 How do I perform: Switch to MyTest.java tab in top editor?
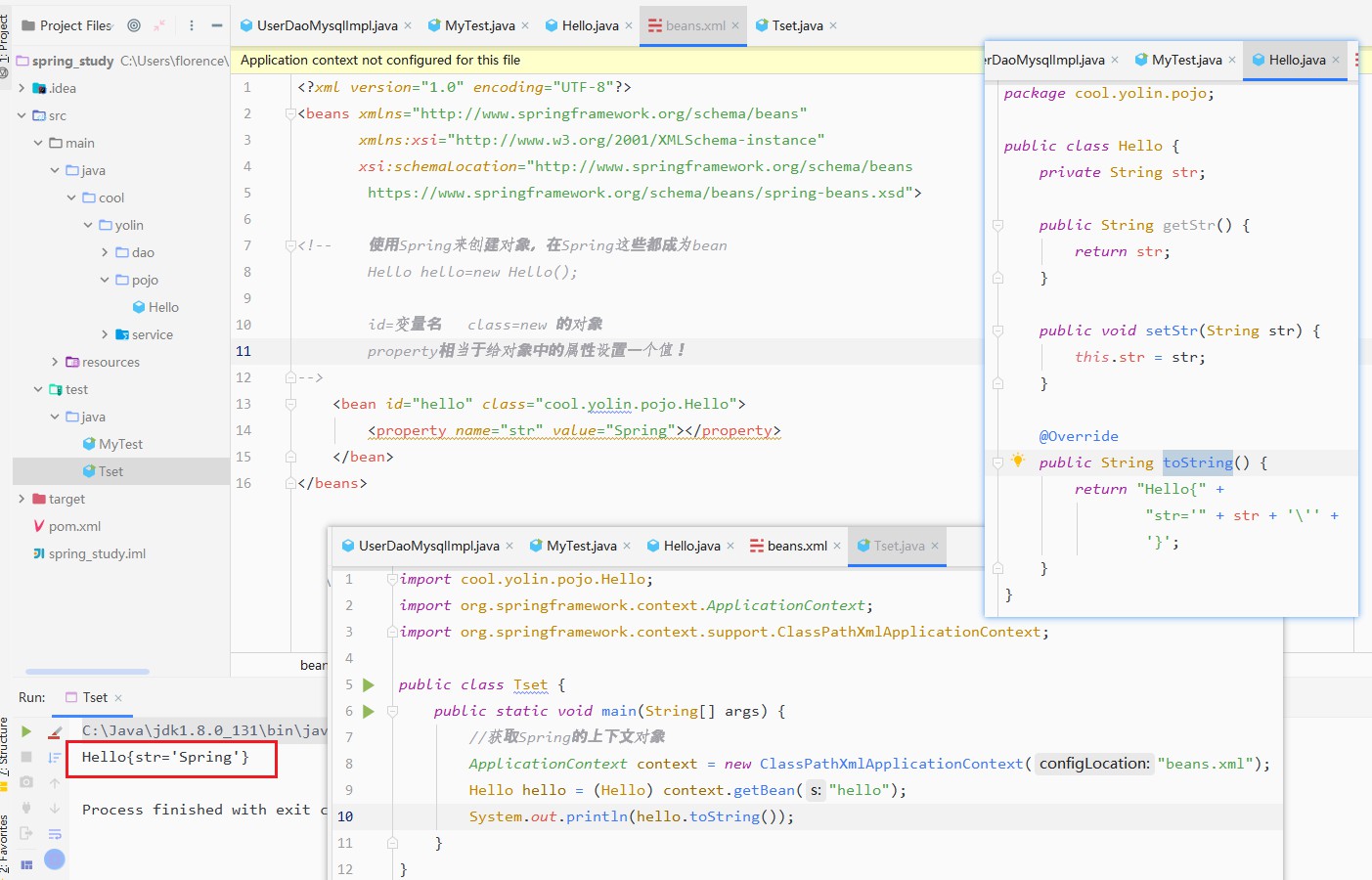[x=480, y=25]
